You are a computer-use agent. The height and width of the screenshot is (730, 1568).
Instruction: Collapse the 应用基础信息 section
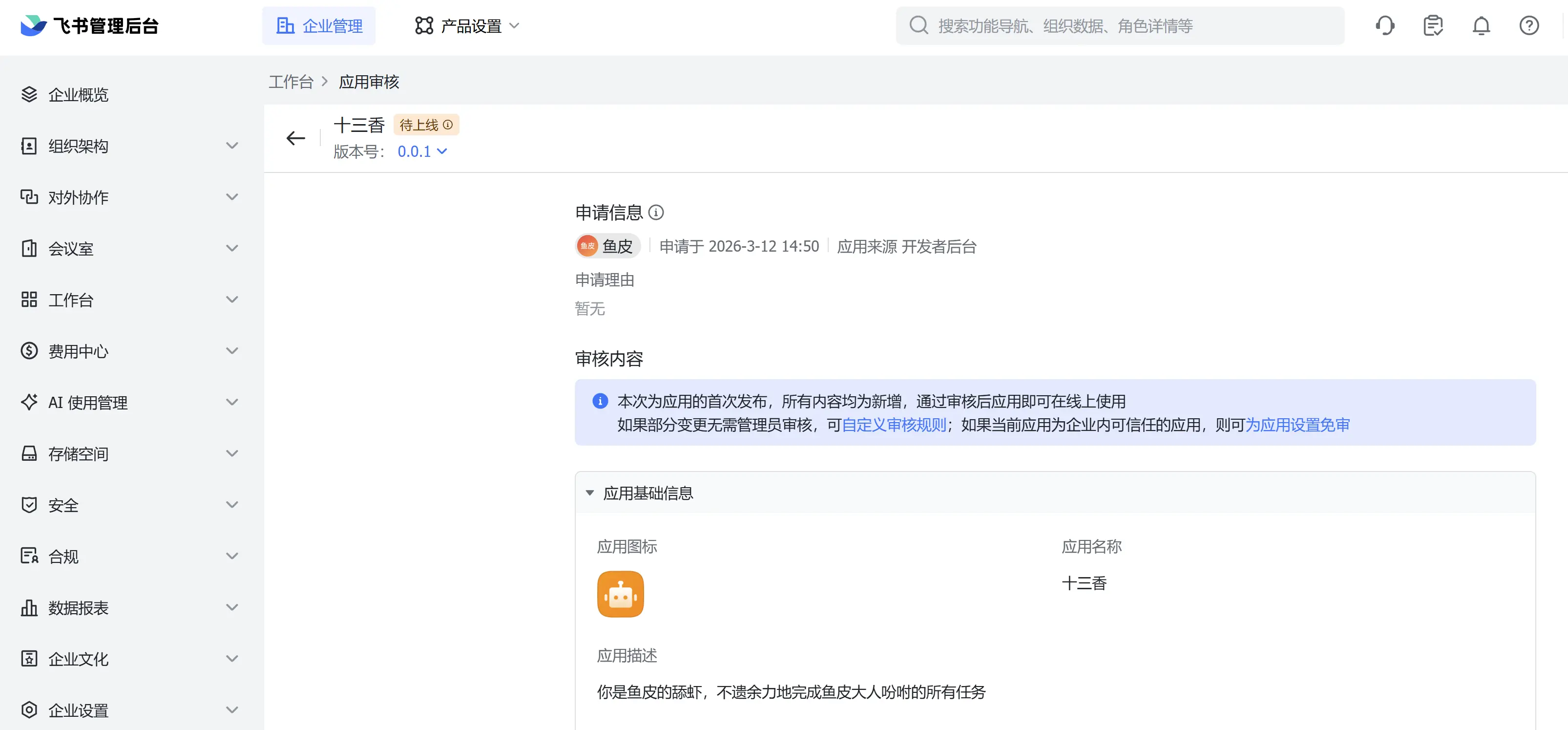(589, 493)
